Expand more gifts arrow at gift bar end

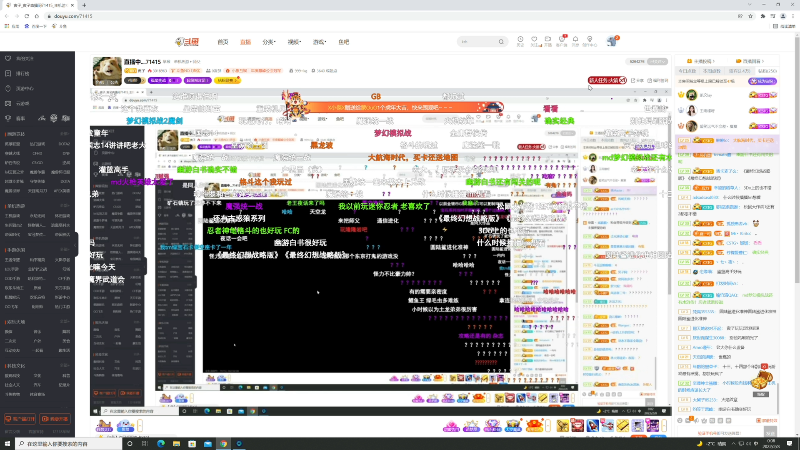664,425
